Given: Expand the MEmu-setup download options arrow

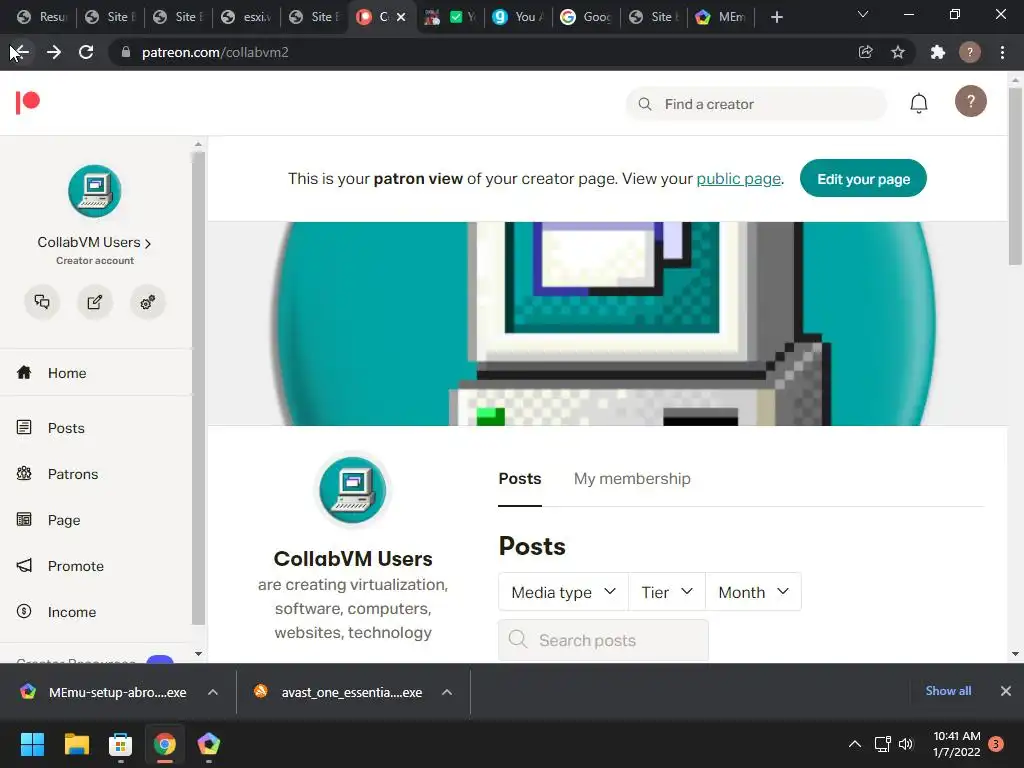Looking at the screenshot, I should (x=213, y=692).
